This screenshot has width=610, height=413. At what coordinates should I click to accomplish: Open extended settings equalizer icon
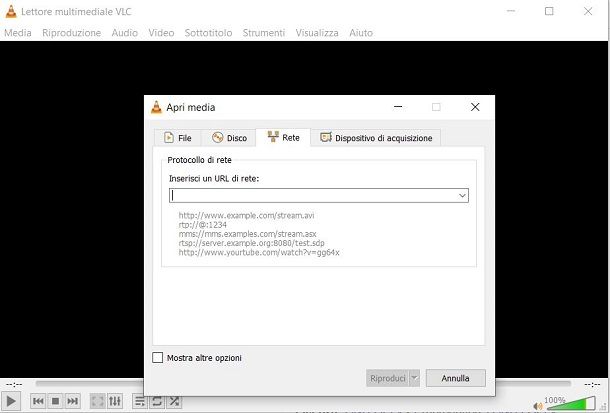coord(115,401)
